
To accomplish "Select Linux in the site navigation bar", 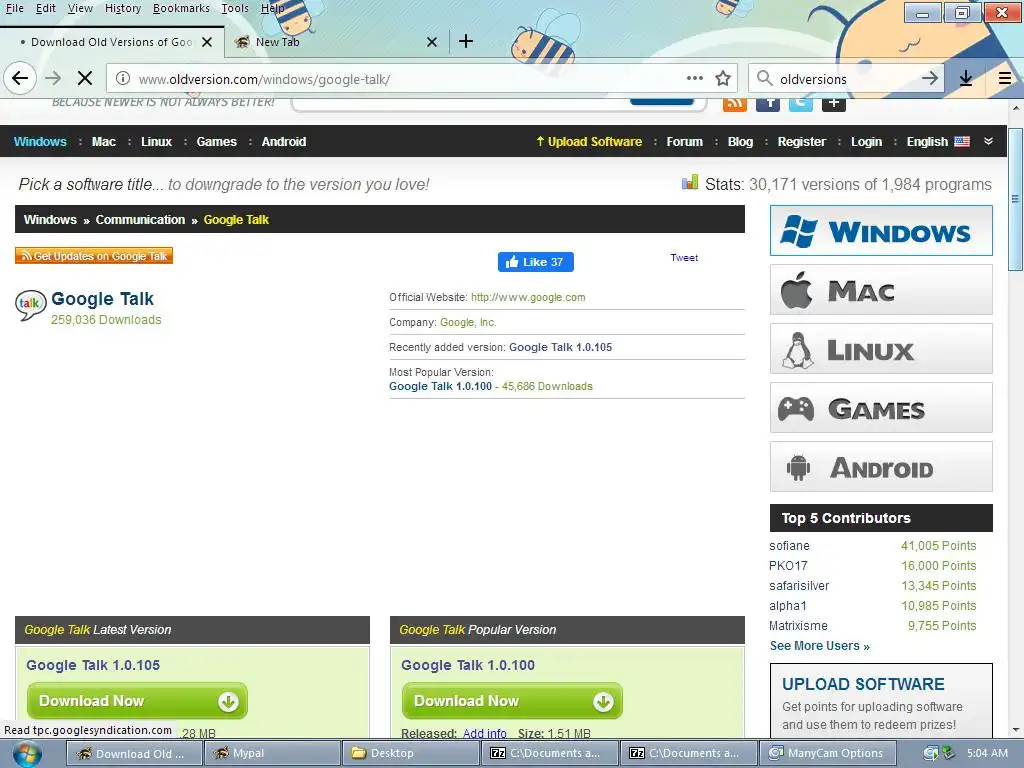I will click(x=157, y=142).
